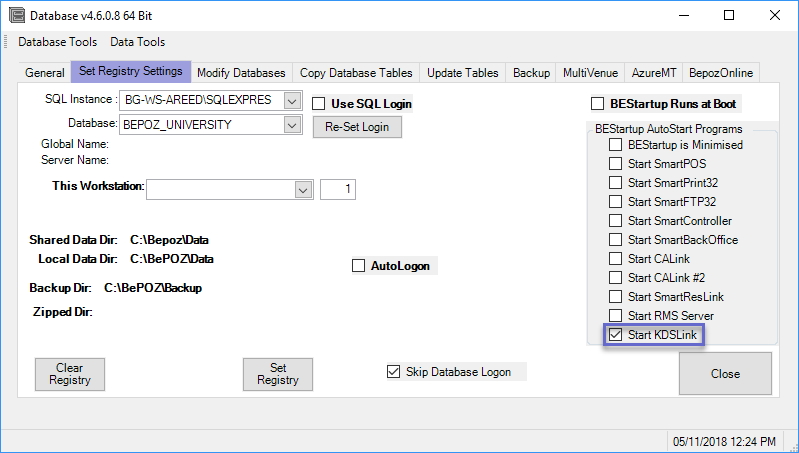Disable Skip Database Logon checkbox
Viewport: 799px width, 453px height.
pyautogui.click(x=393, y=372)
